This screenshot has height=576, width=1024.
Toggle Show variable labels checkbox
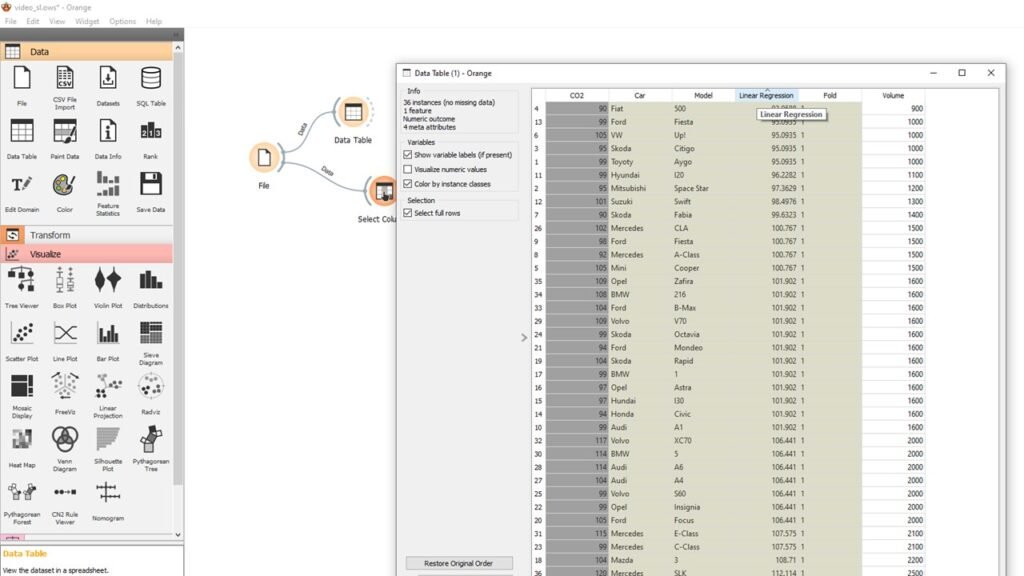pos(408,155)
